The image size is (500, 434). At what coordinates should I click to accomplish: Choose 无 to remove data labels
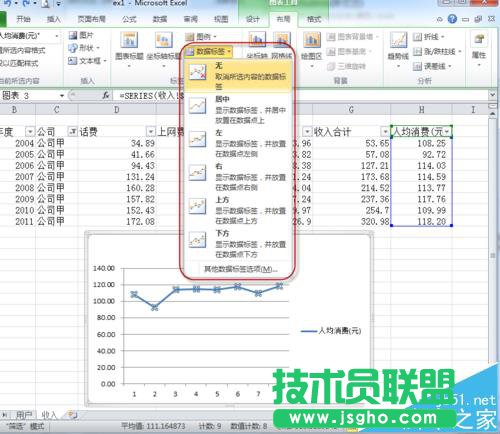click(238, 76)
